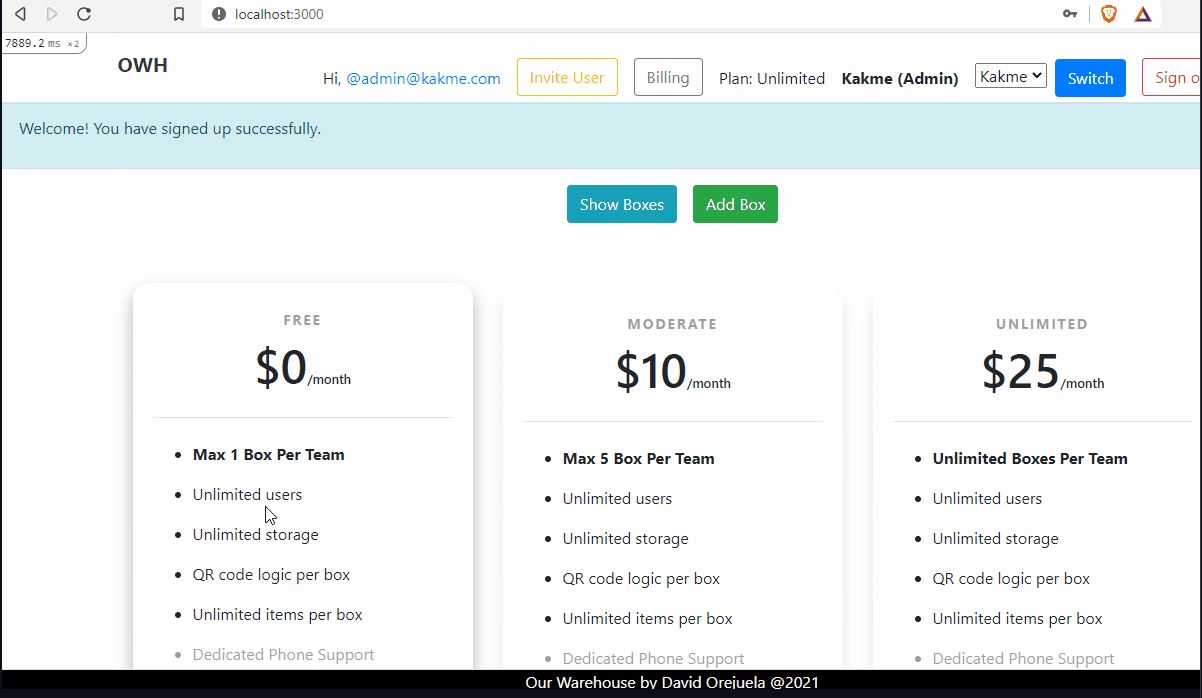Click the browser forward arrow
This screenshot has height=698, width=1202.
pyautogui.click(x=52, y=14)
